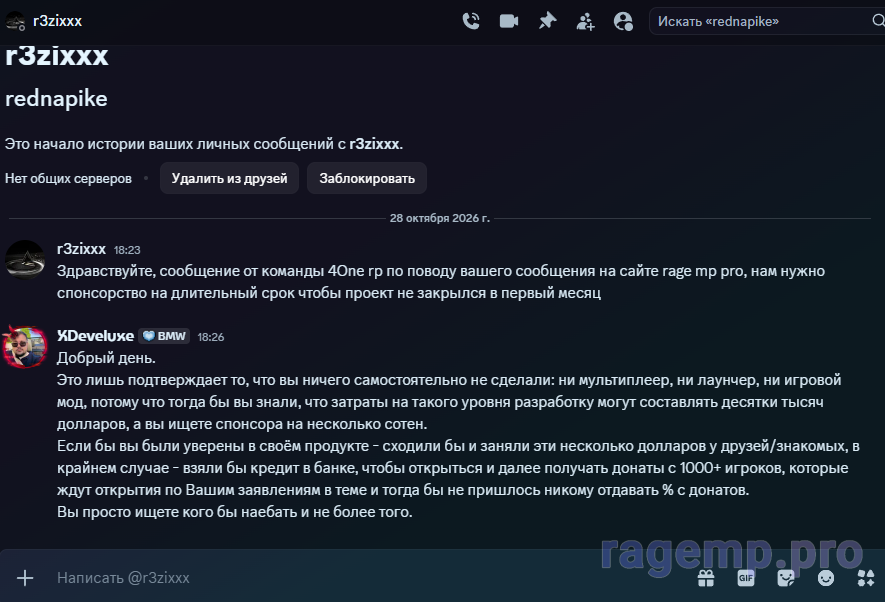Image resolution: width=885 pixels, height=602 pixels.
Task: Click the BMW server tag badge
Action: coord(164,336)
